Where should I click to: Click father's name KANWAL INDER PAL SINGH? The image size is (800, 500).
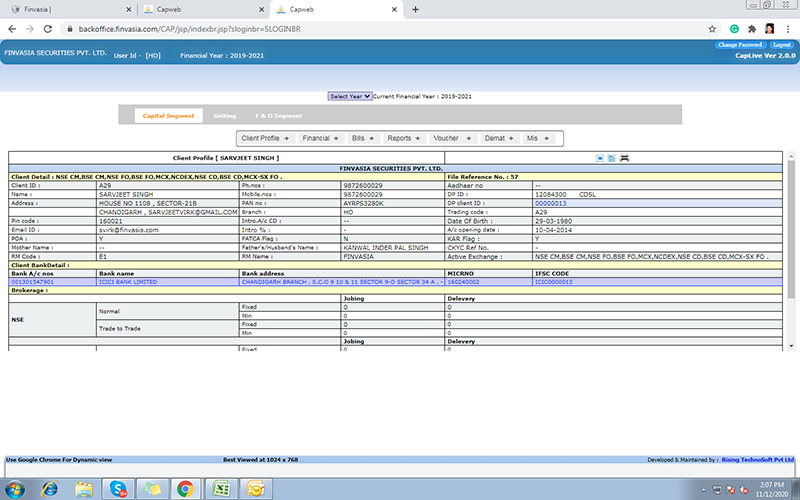click(x=386, y=247)
